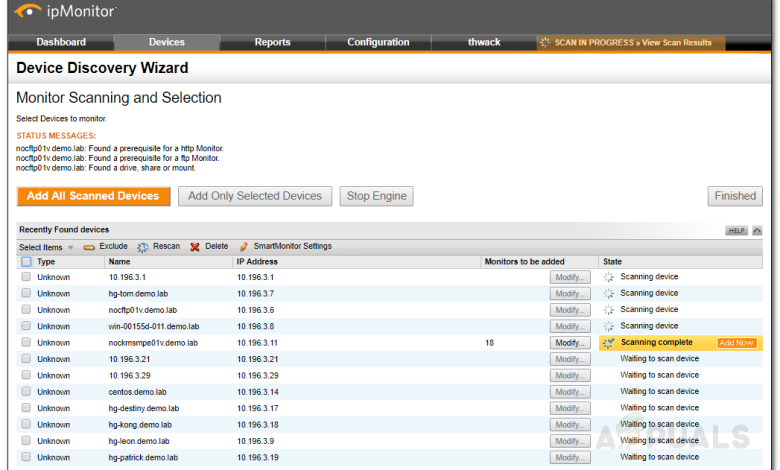Viewport: 780px width, 470px height.
Task: Click Modify button for 10.196.3.29
Action: (x=570, y=376)
